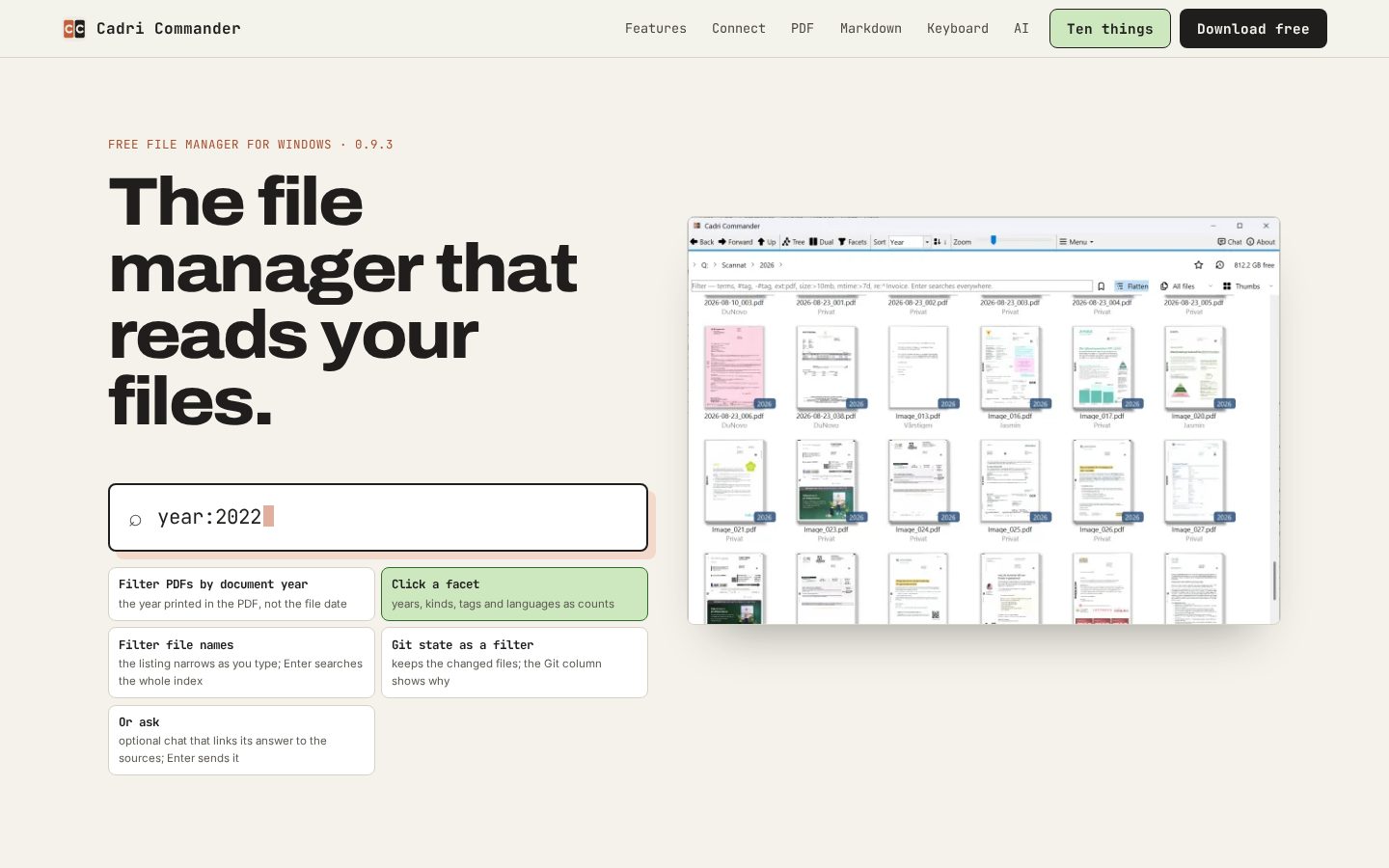
Task: Toggle Dual pane mode in the preview toolbar
Action: pyautogui.click(x=821, y=242)
